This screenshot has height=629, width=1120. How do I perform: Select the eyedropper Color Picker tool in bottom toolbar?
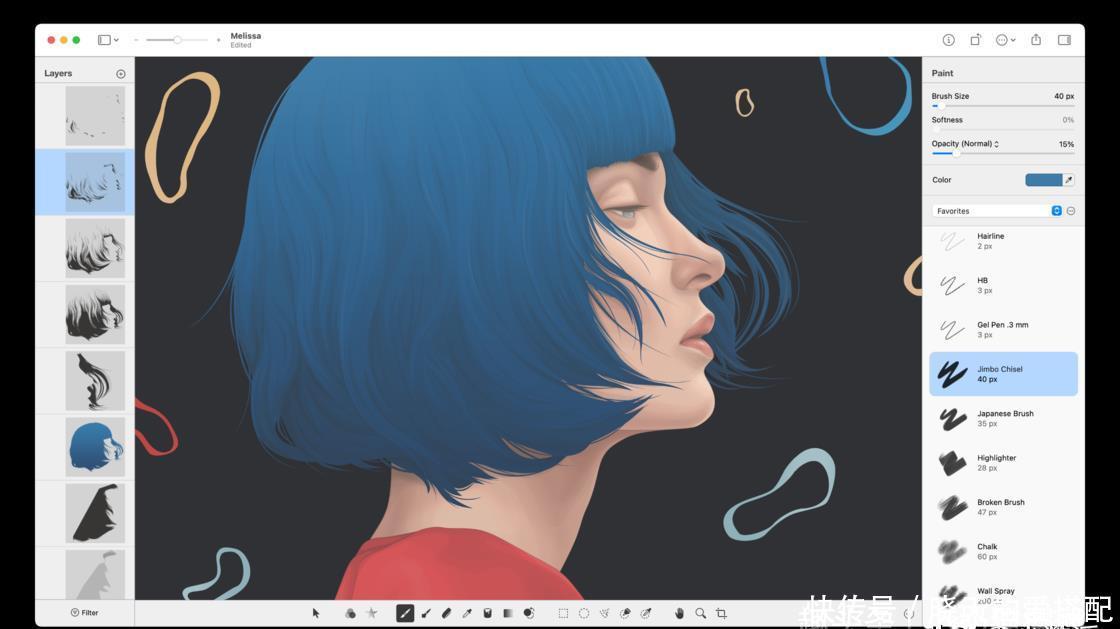pyautogui.click(x=467, y=613)
